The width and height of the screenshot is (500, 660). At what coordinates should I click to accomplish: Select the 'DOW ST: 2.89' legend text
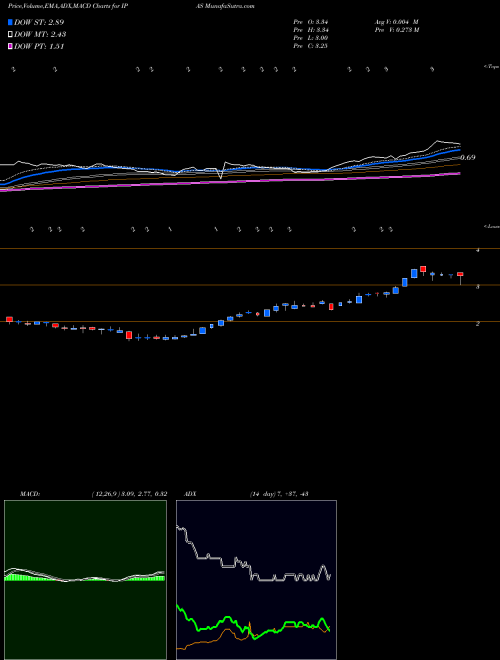click(39, 22)
